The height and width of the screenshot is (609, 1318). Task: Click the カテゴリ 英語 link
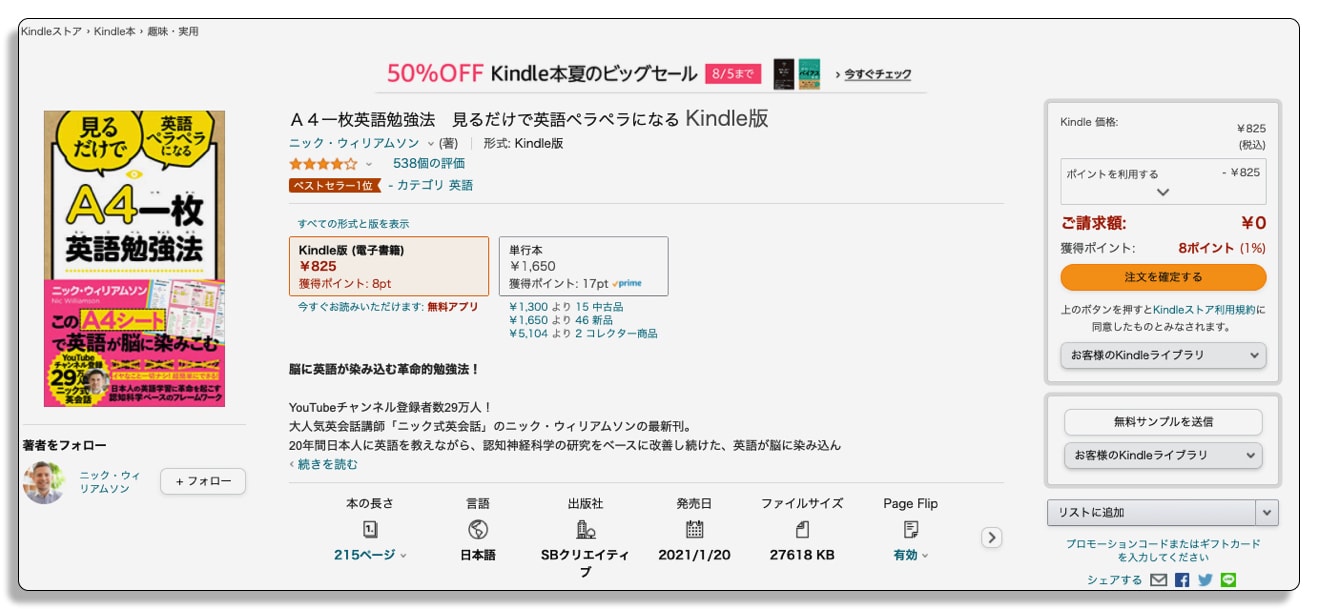[435, 185]
